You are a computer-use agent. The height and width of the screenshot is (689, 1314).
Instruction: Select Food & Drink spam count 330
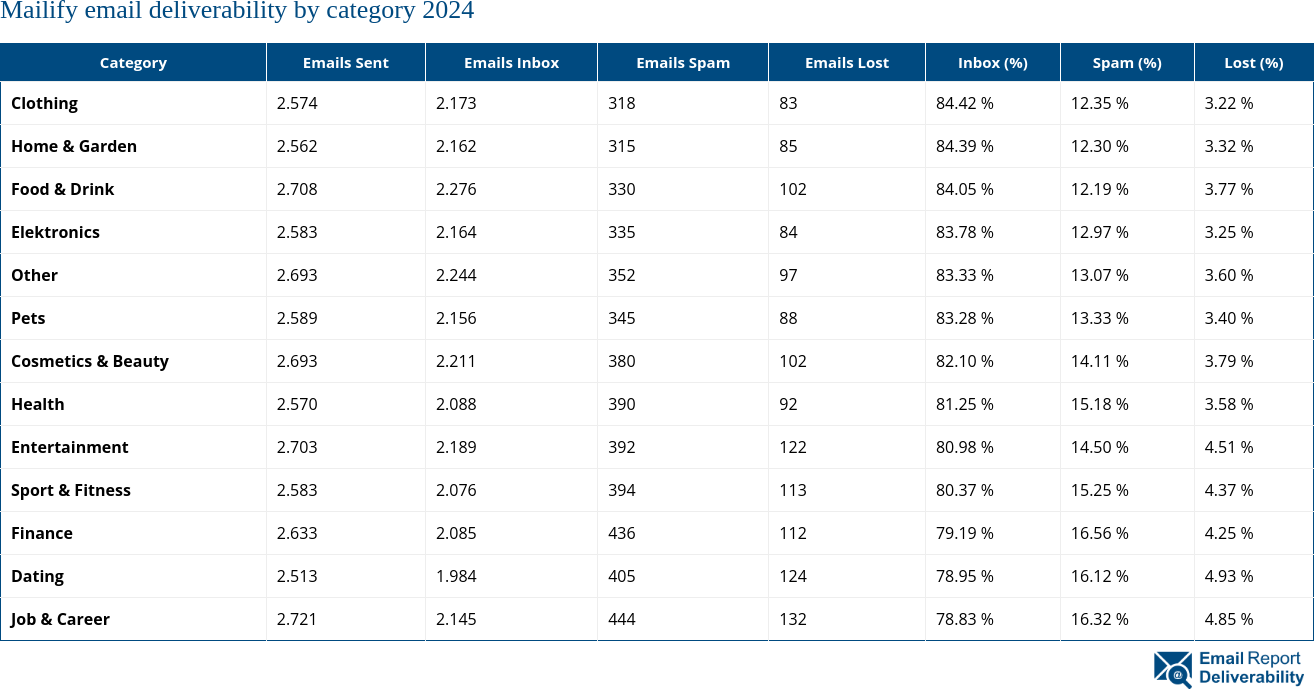coord(622,189)
